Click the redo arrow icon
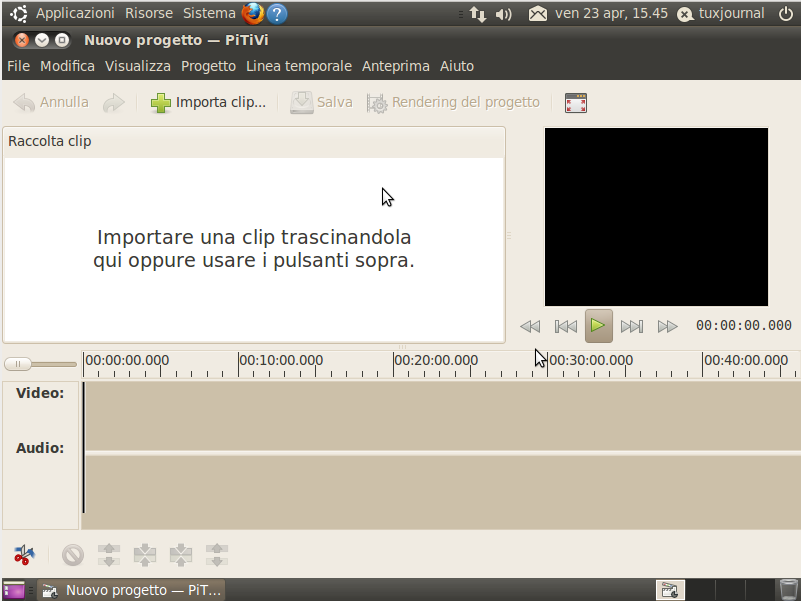This screenshot has width=801, height=601. point(113,103)
